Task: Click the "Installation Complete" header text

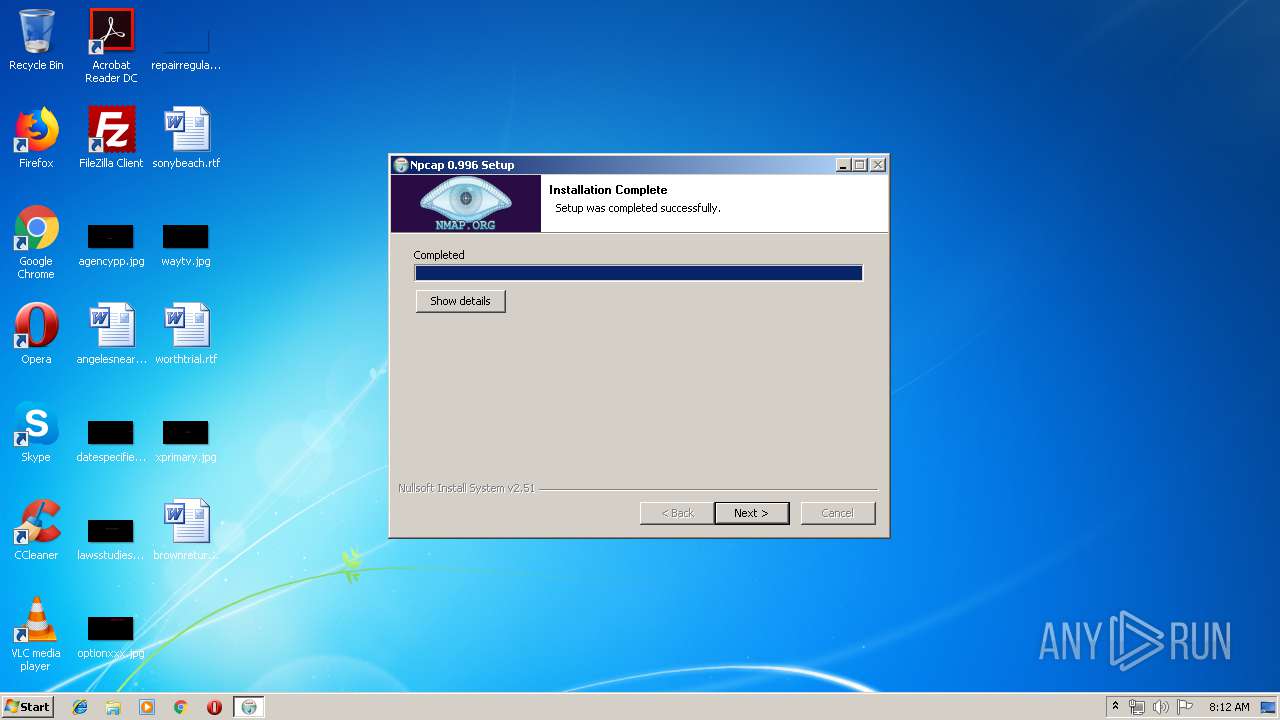Action: click(608, 190)
